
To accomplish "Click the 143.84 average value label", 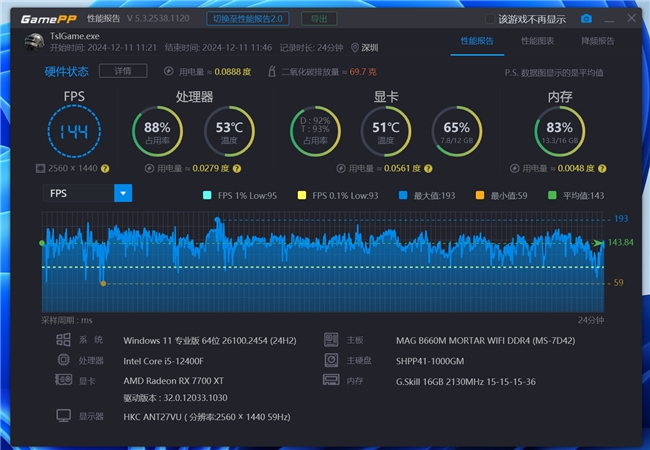I will pyautogui.click(x=621, y=242).
